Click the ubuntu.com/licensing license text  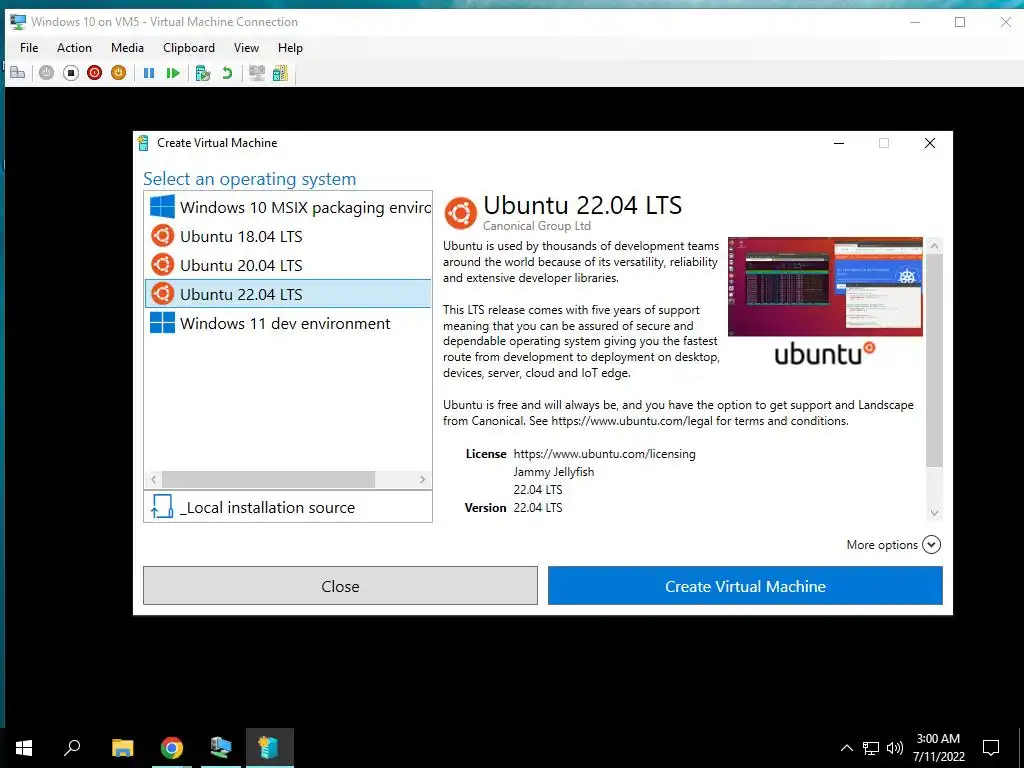pyautogui.click(x=604, y=453)
